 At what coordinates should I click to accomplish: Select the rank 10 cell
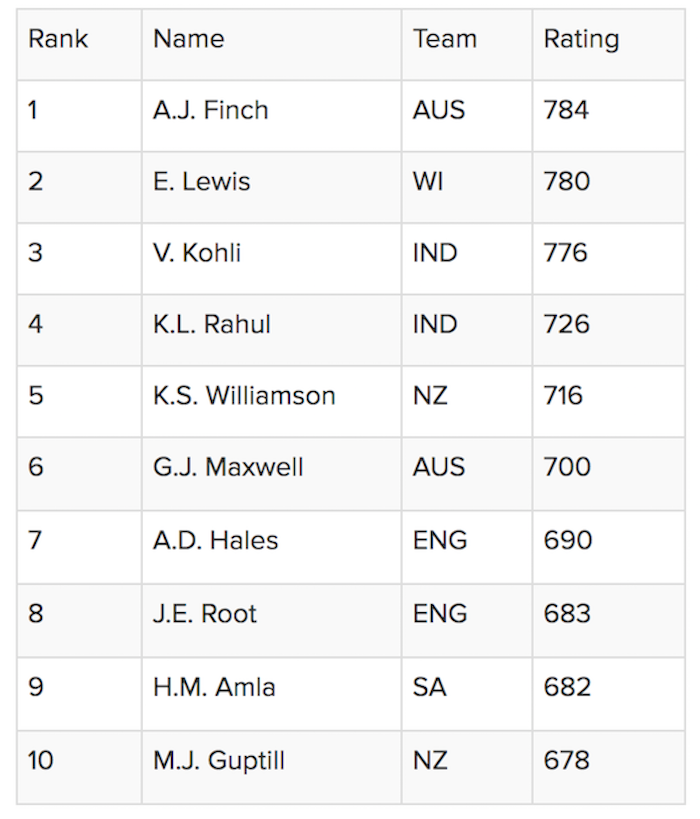click(40, 761)
